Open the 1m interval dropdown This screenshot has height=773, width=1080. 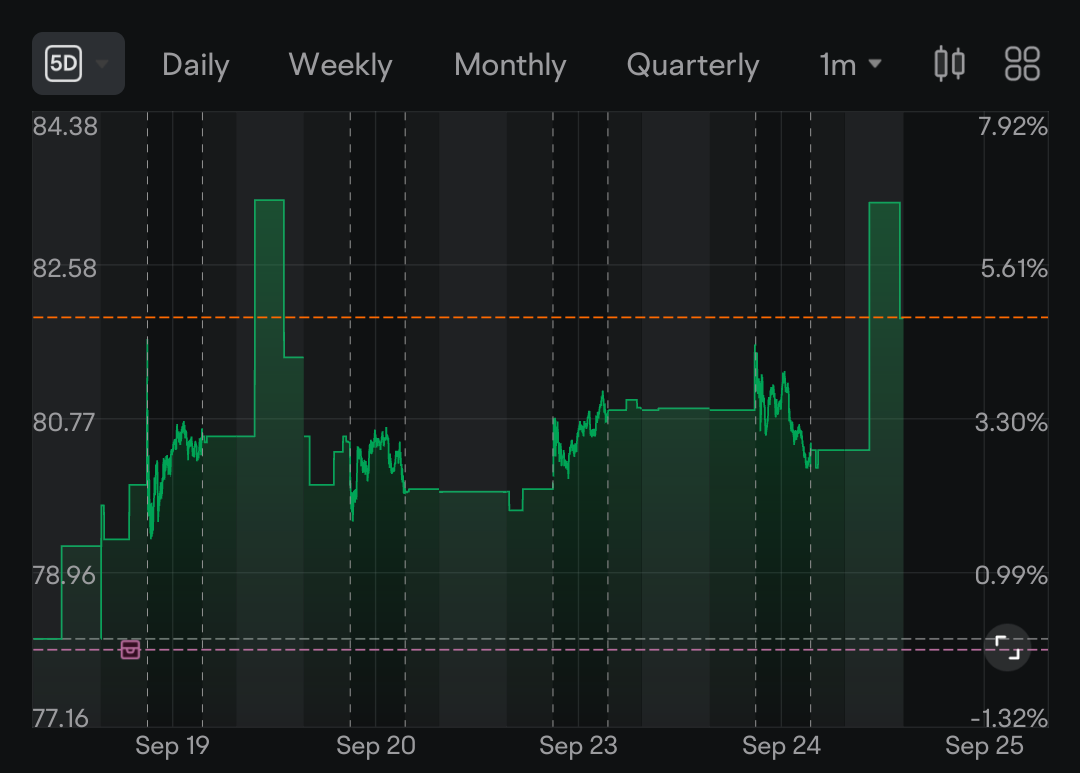851,65
